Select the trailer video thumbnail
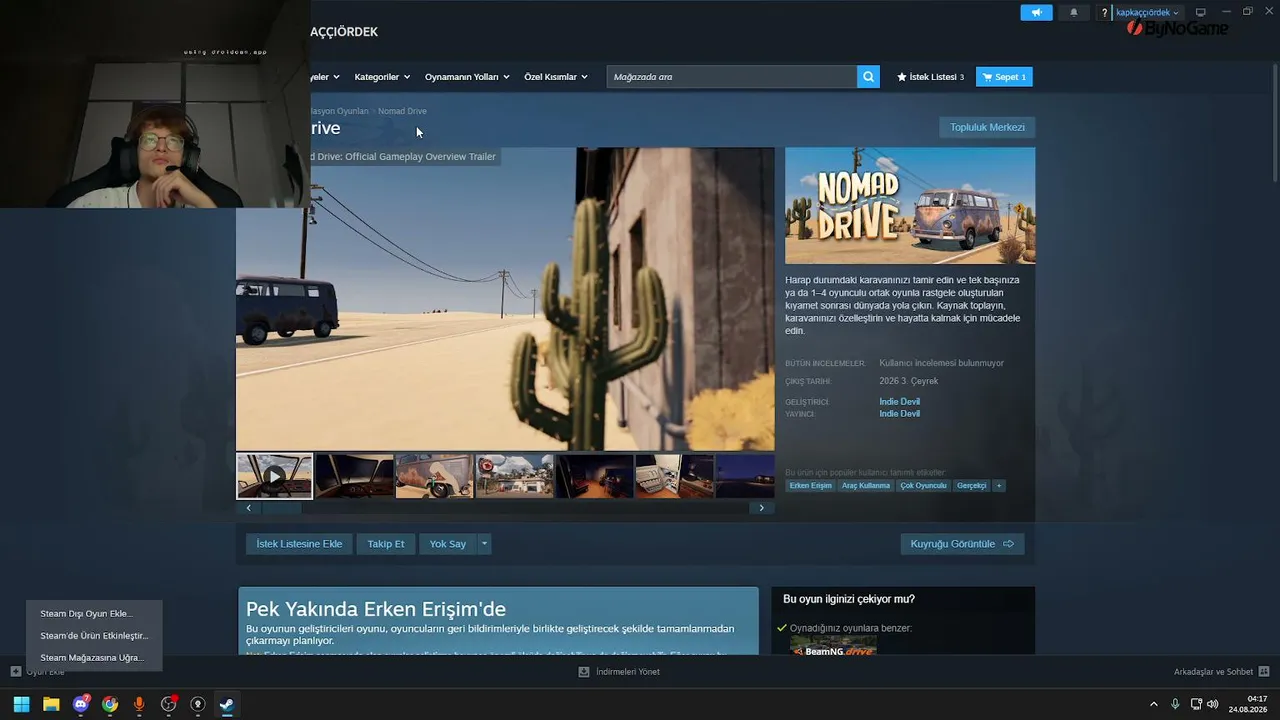 tap(274, 476)
